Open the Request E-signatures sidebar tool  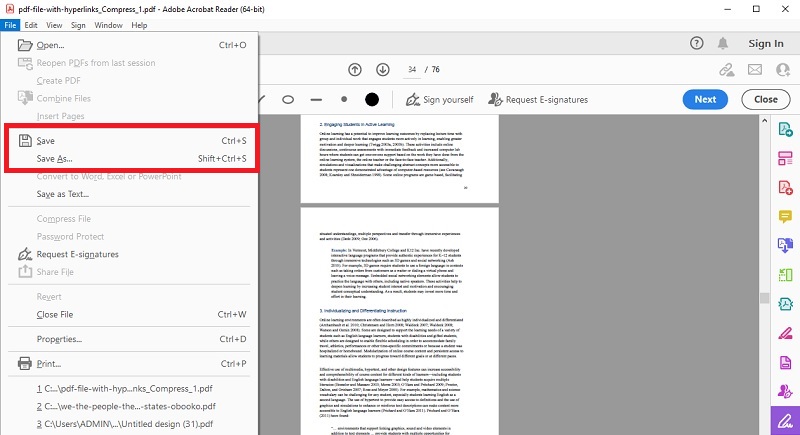pyautogui.click(x=785, y=392)
